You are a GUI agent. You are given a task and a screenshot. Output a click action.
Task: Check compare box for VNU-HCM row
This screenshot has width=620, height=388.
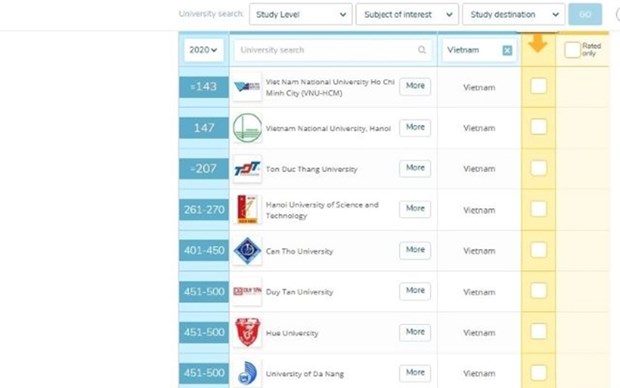coord(539,86)
